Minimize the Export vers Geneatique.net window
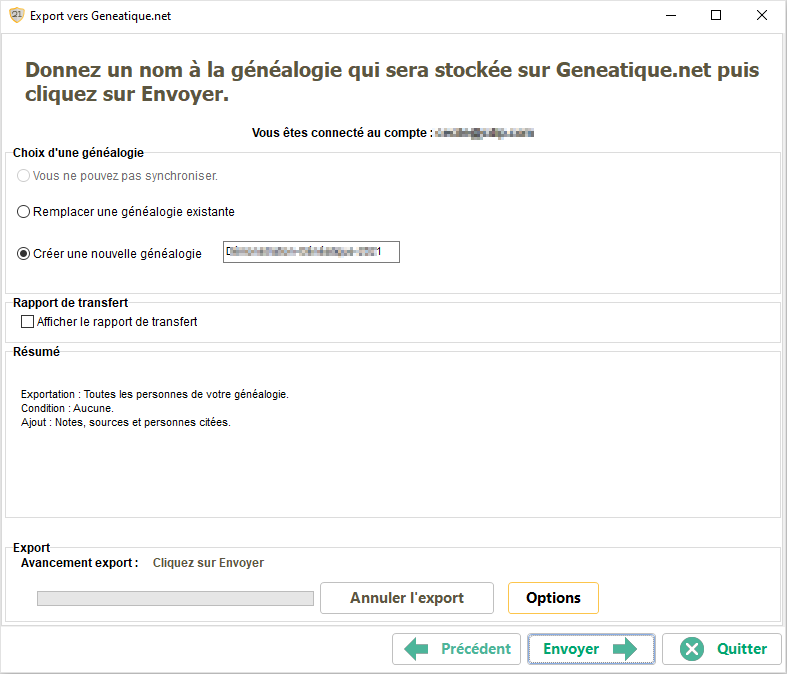Screen dimensions: 787x674 point(671,16)
